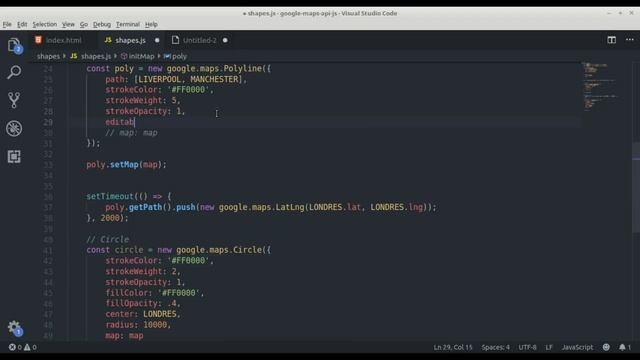Image resolution: width=640 pixels, height=360 pixels.
Task: Open the notifications bell icon
Action: click(624, 347)
